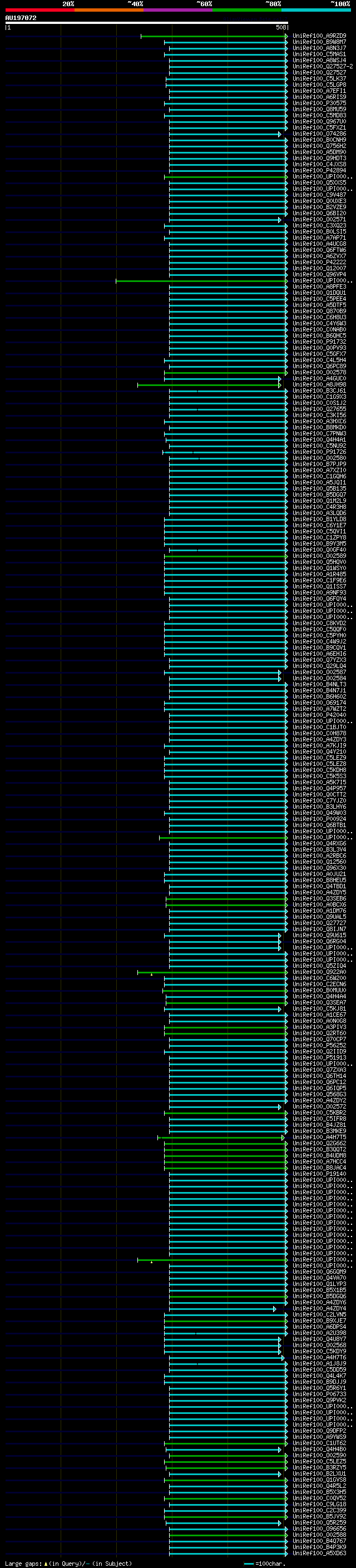The image size is (356, 1568).
Task: Select hit label UniRef100_Q4Y210
Action: click(x=319, y=752)
